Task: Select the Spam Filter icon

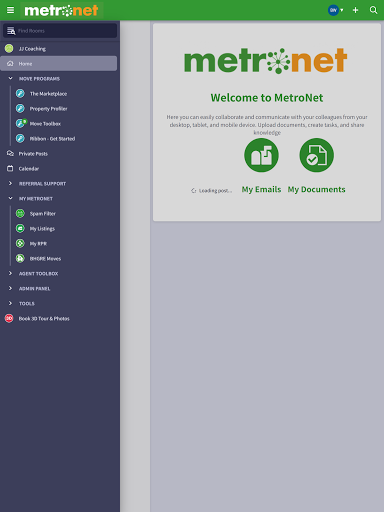Action: coord(20,213)
